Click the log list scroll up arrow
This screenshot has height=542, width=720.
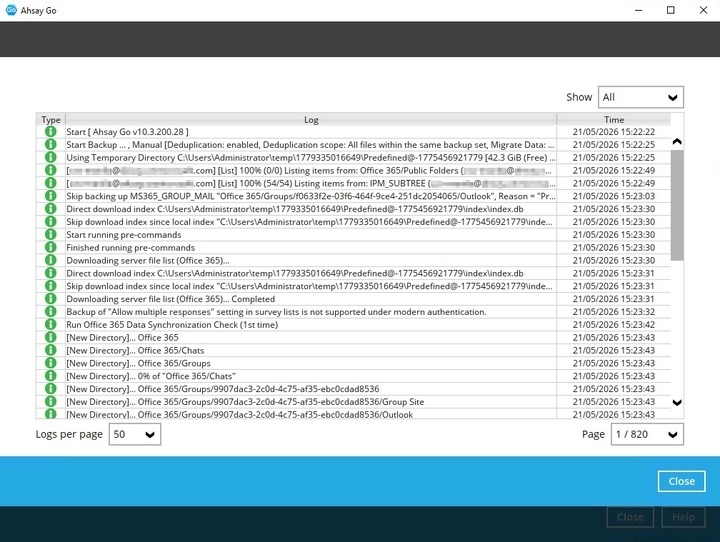tap(677, 141)
